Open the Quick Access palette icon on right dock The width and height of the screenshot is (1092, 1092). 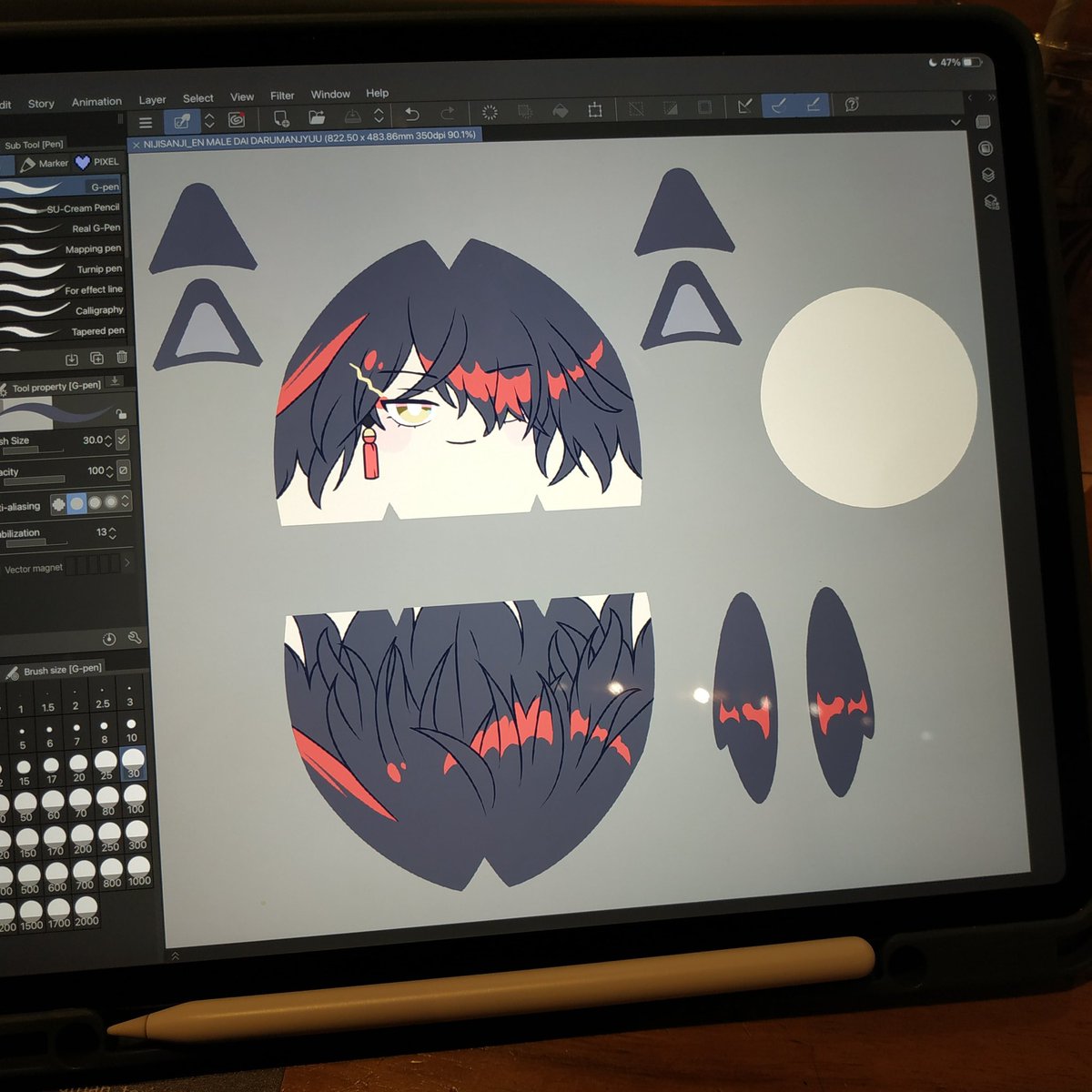(983, 122)
